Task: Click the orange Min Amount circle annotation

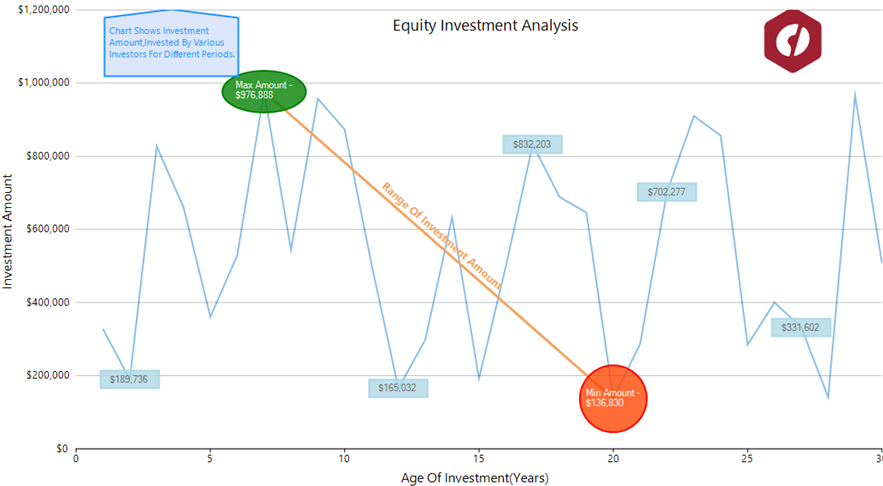Action: 614,399
